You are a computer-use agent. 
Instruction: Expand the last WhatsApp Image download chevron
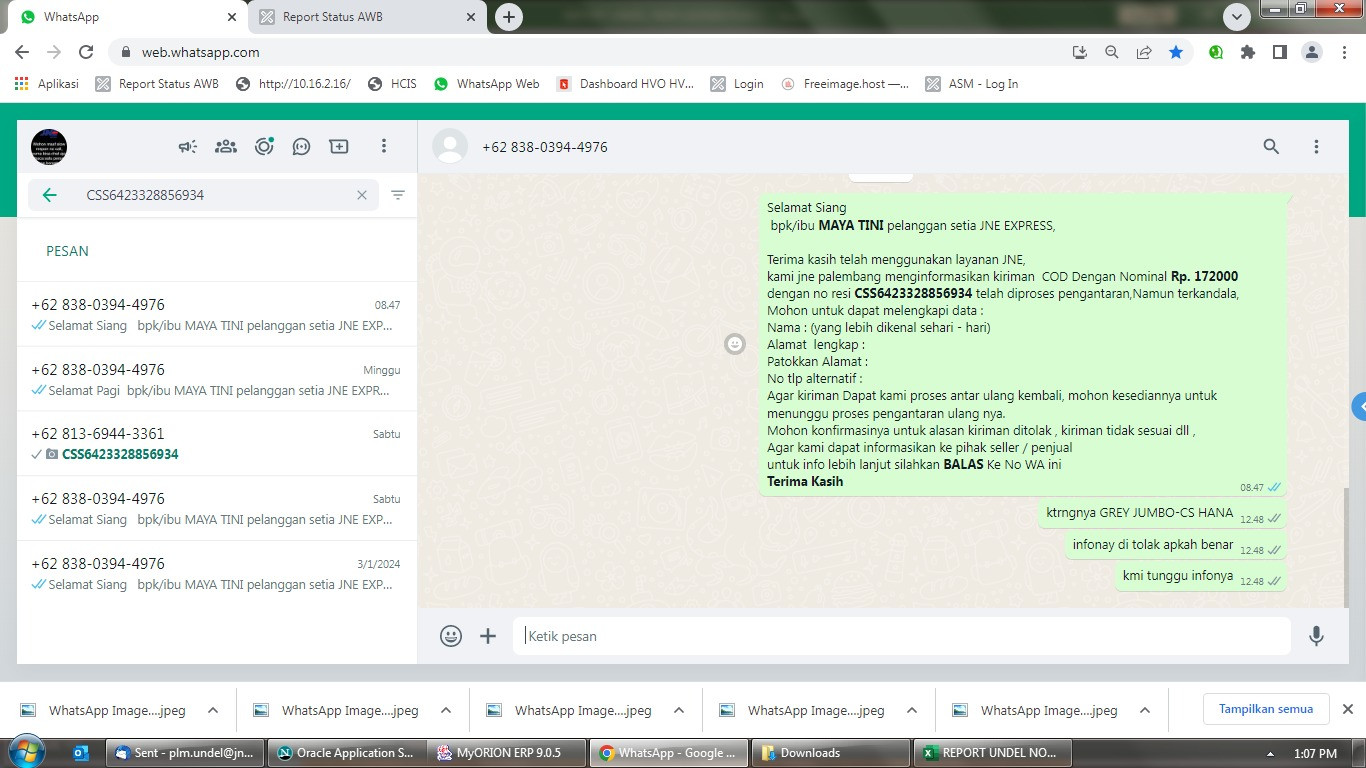click(x=1145, y=711)
